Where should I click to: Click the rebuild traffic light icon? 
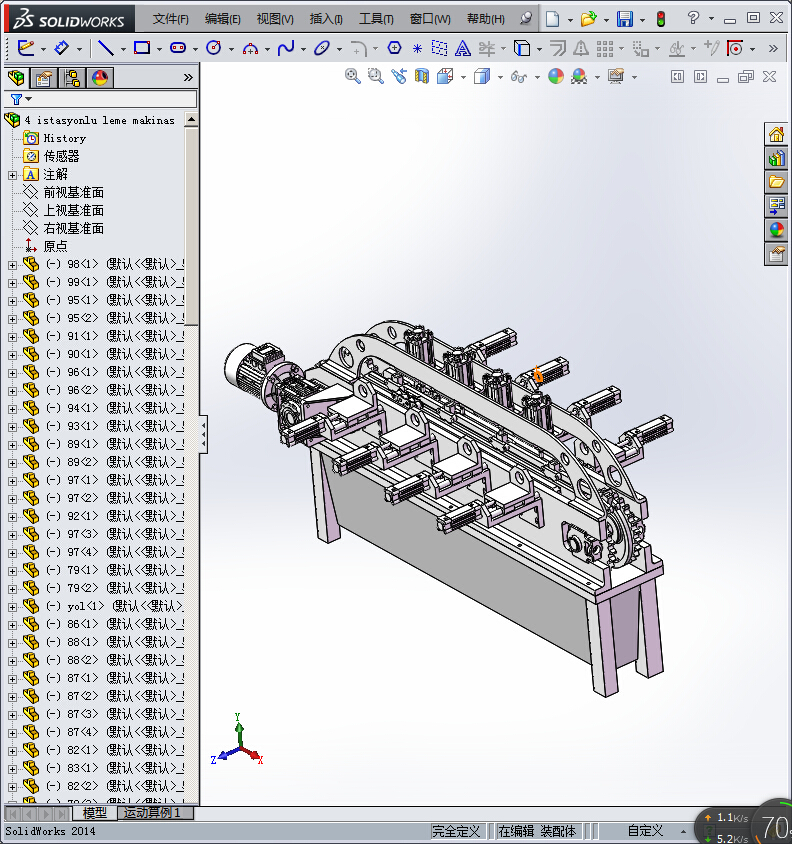(x=660, y=19)
